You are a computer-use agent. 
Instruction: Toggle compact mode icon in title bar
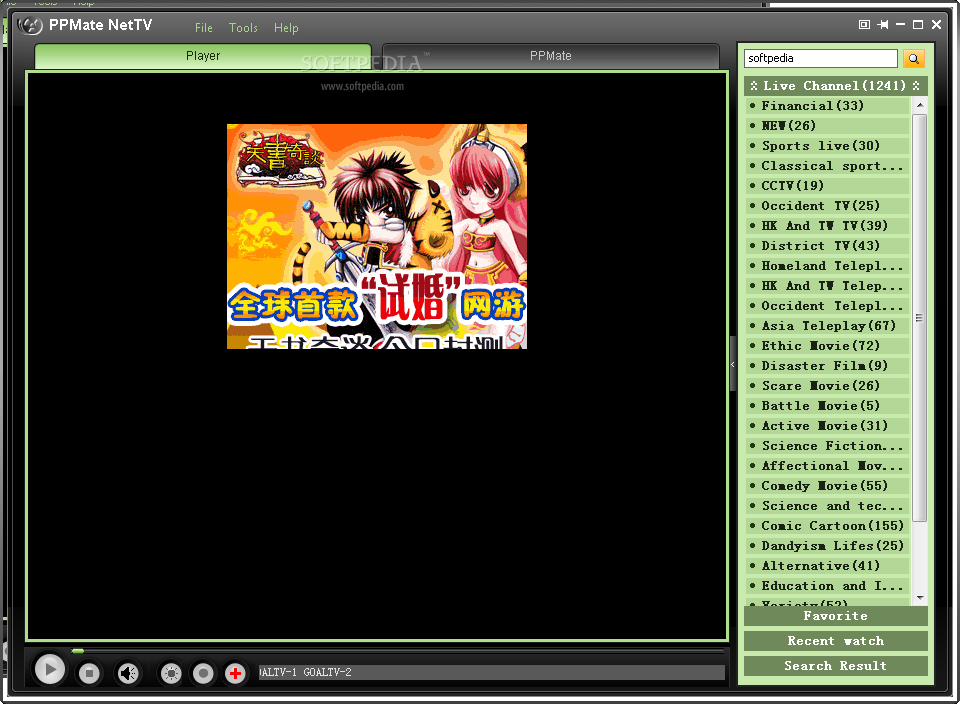864,24
